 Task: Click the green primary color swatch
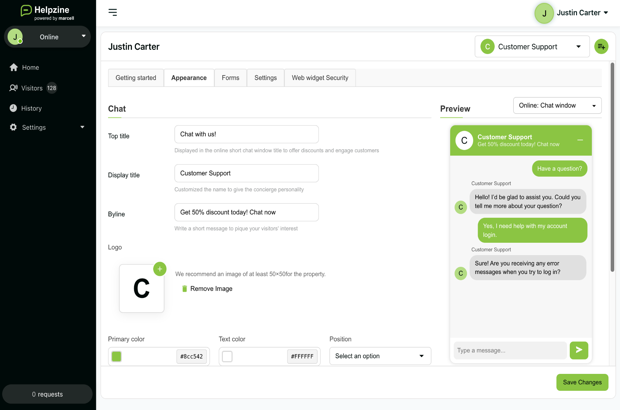pos(117,356)
